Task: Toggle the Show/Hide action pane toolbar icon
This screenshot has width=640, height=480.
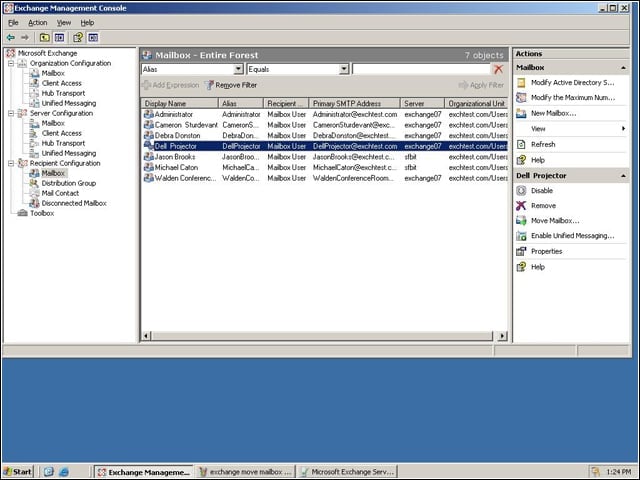Action: coord(93,38)
